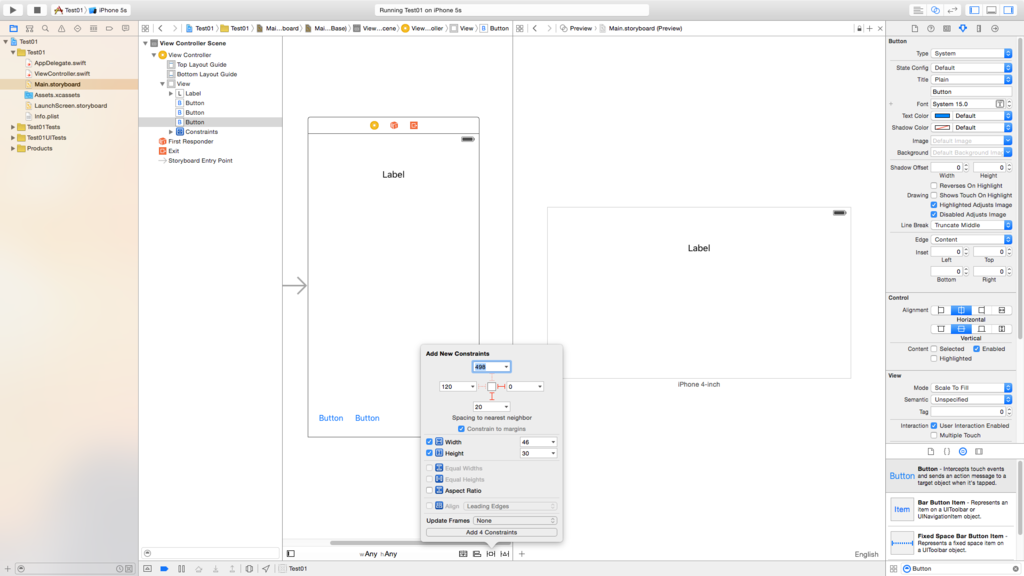1024x576 pixels.
Task: Toggle the Navigator pane visibility
Action: (x=974, y=10)
